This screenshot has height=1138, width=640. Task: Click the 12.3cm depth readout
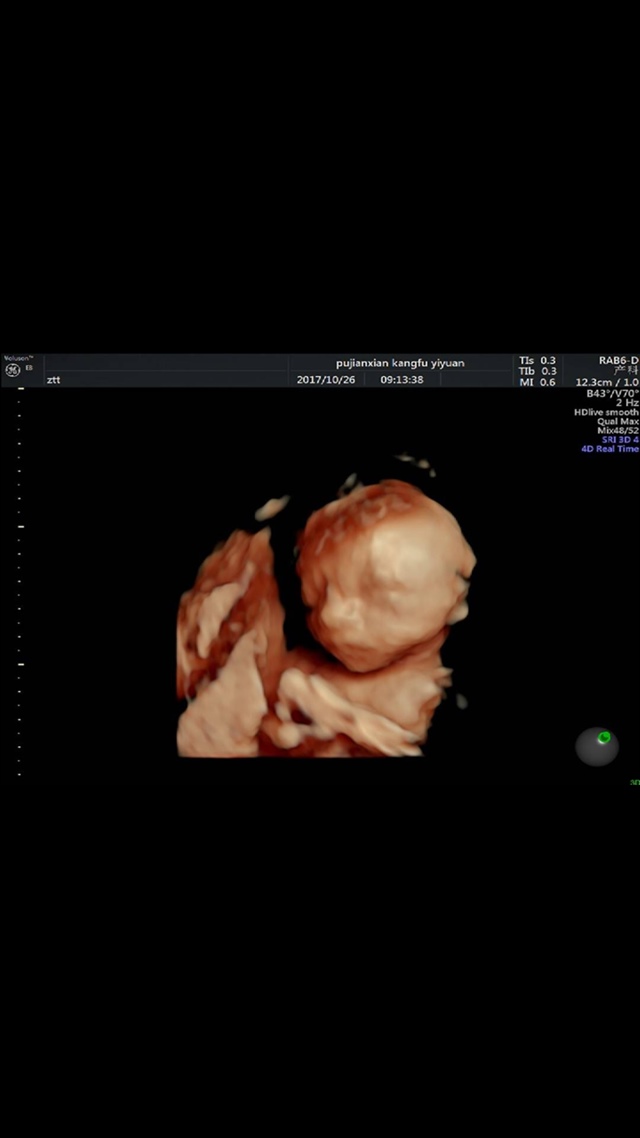[x=593, y=382]
